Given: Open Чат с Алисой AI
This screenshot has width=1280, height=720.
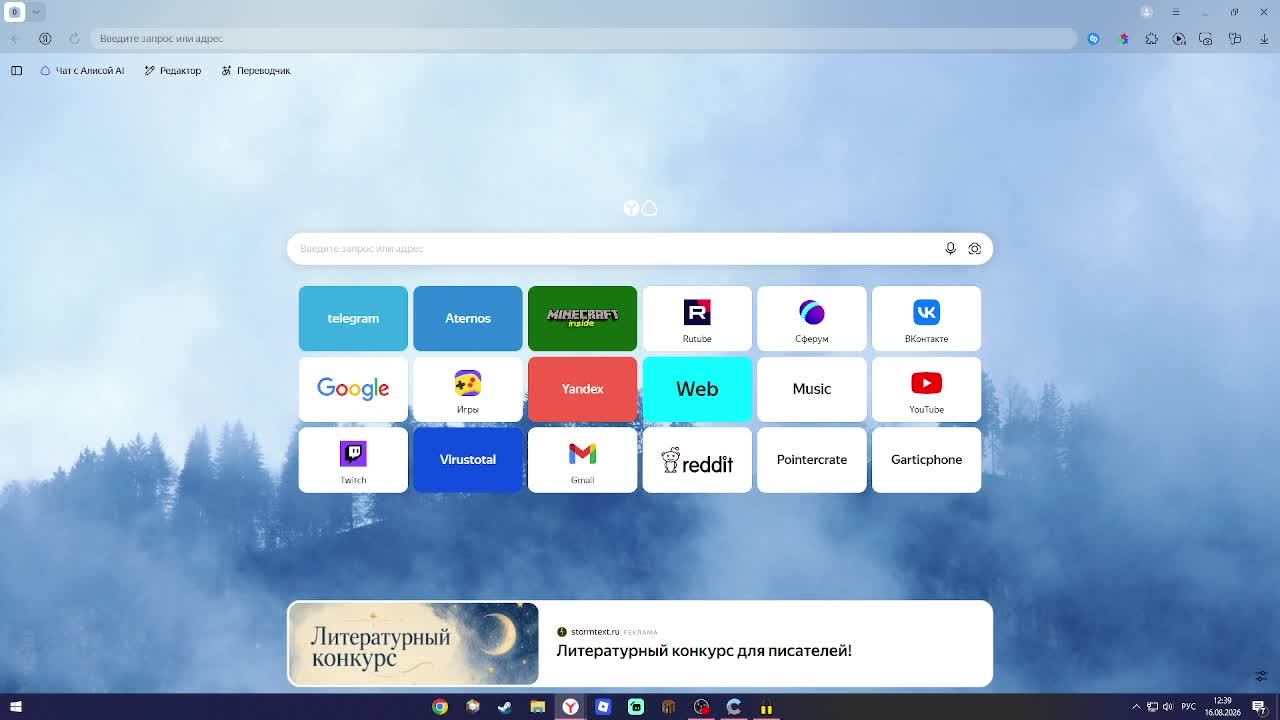Looking at the screenshot, I should click(x=82, y=71).
